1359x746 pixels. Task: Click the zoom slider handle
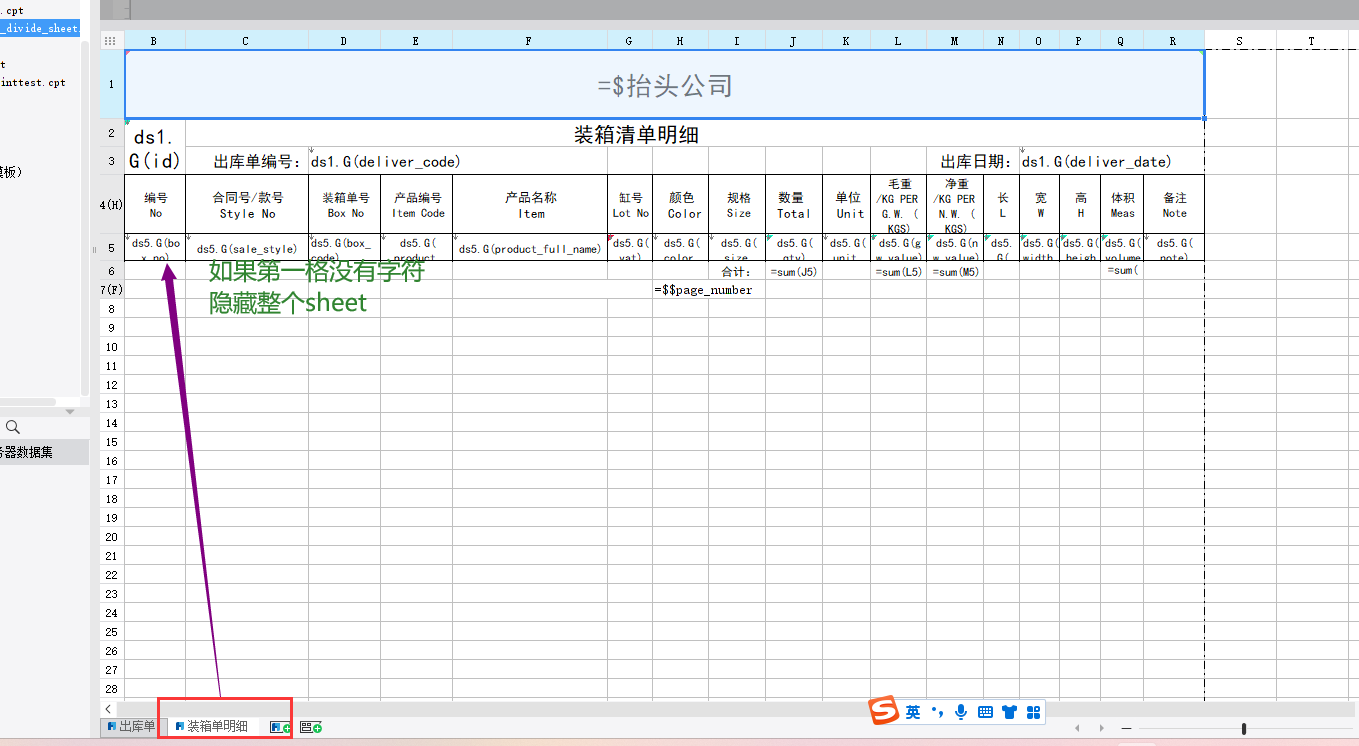1243,728
